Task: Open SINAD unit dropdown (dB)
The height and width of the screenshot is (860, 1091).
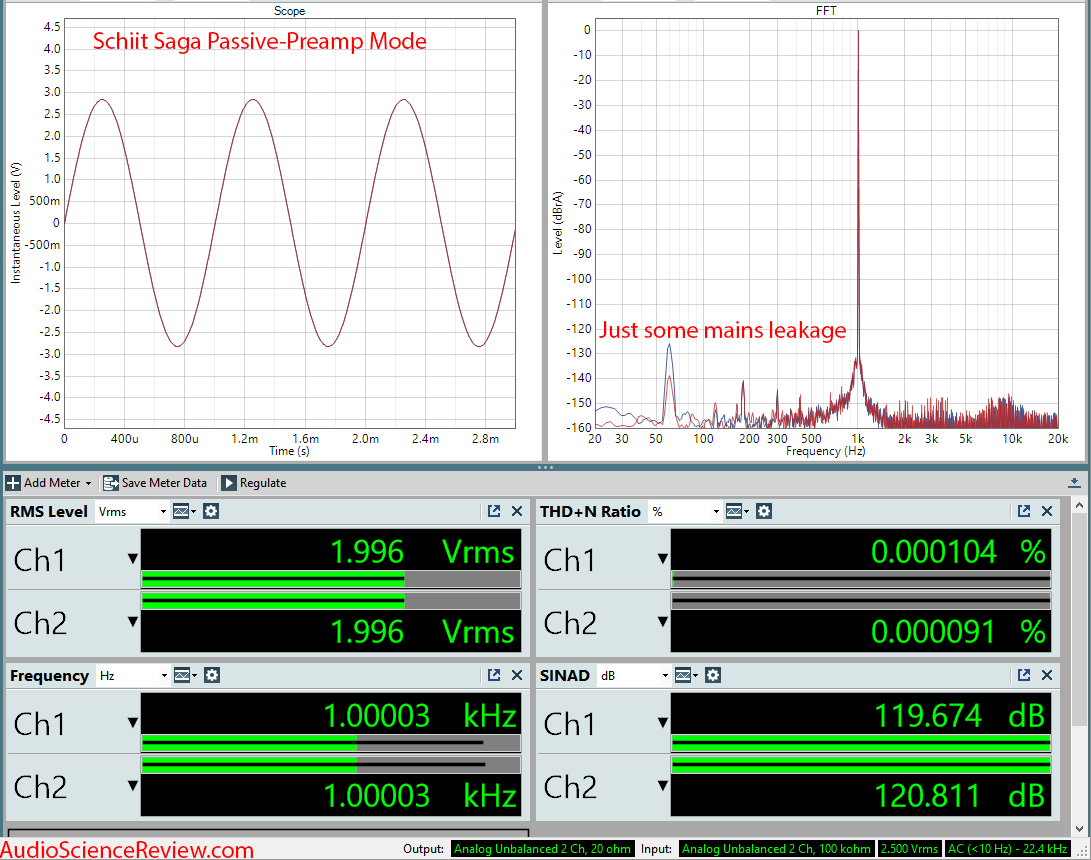Action: pos(633,676)
